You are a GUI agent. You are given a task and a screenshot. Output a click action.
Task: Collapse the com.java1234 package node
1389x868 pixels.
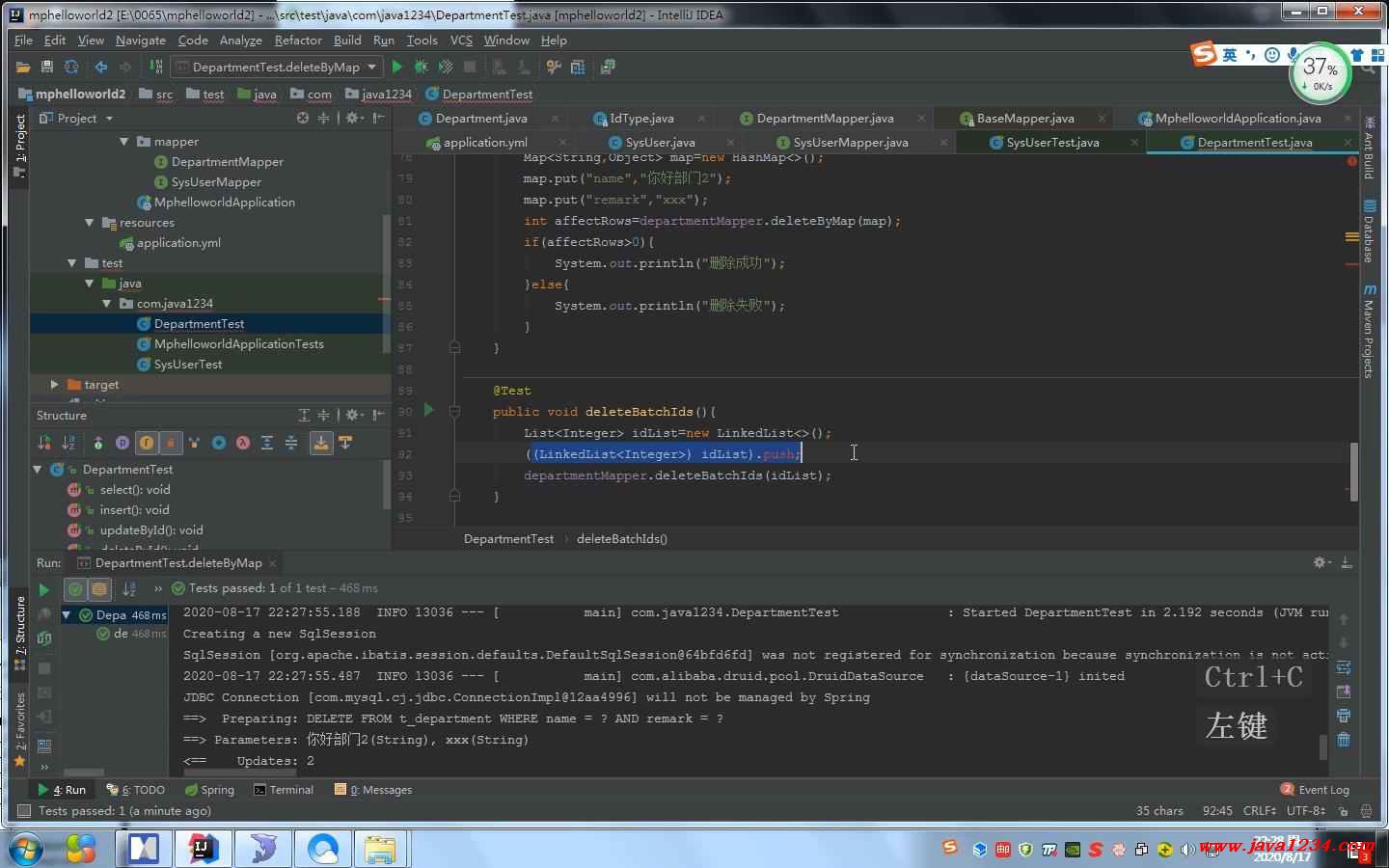coord(106,303)
